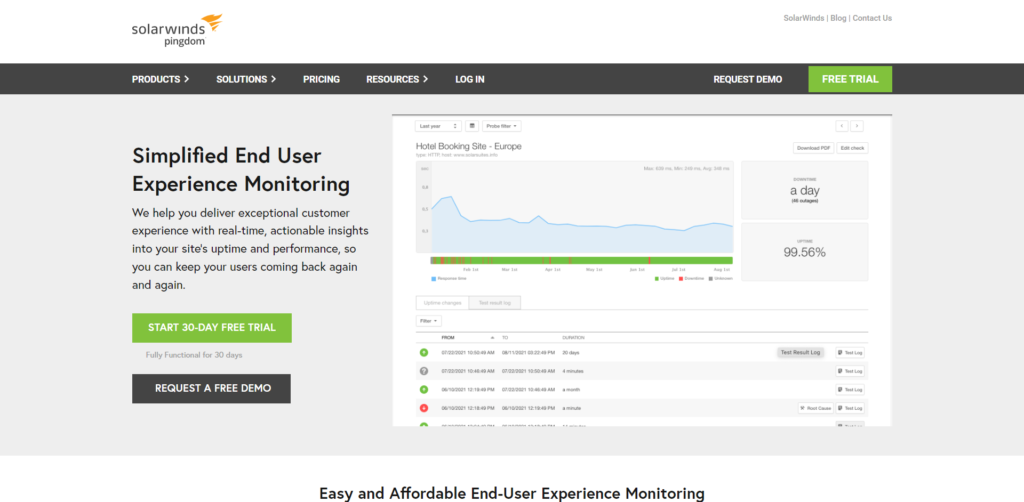Click the Test Result Log tooltip
The image size is (1024, 502).
tap(801, 353)
